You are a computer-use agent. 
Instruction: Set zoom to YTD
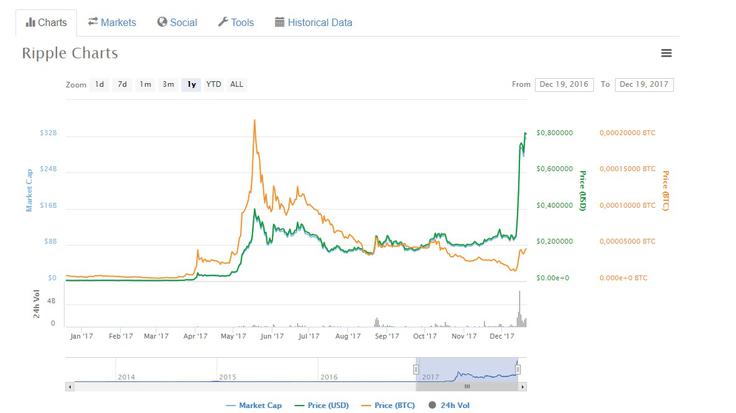point(214,84)
